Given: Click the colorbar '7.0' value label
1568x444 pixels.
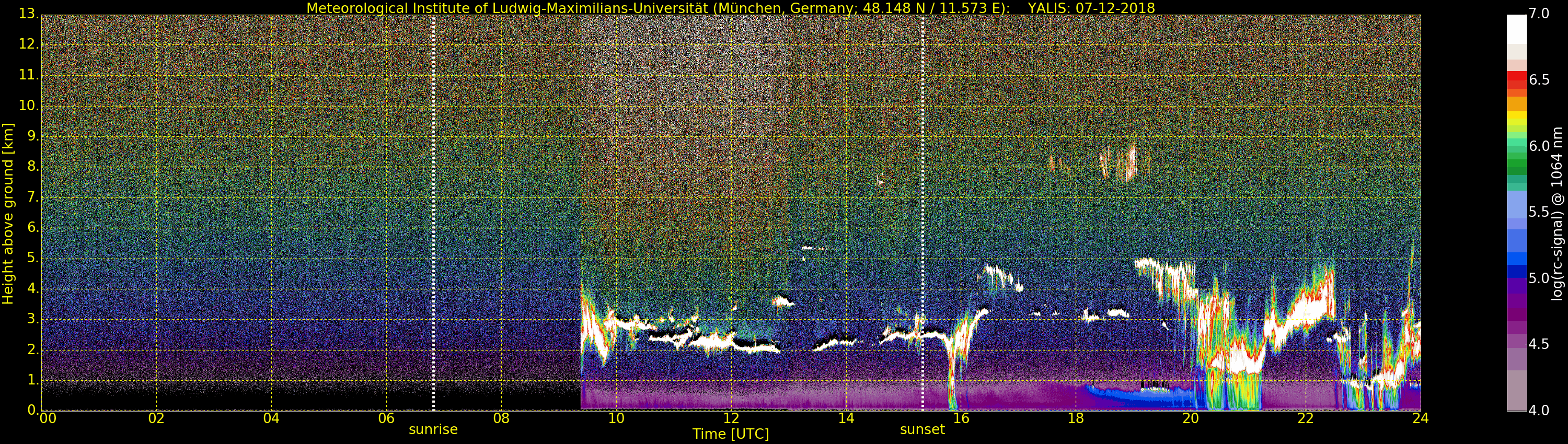Looking at the screenshot, I should coord(1540,14).
